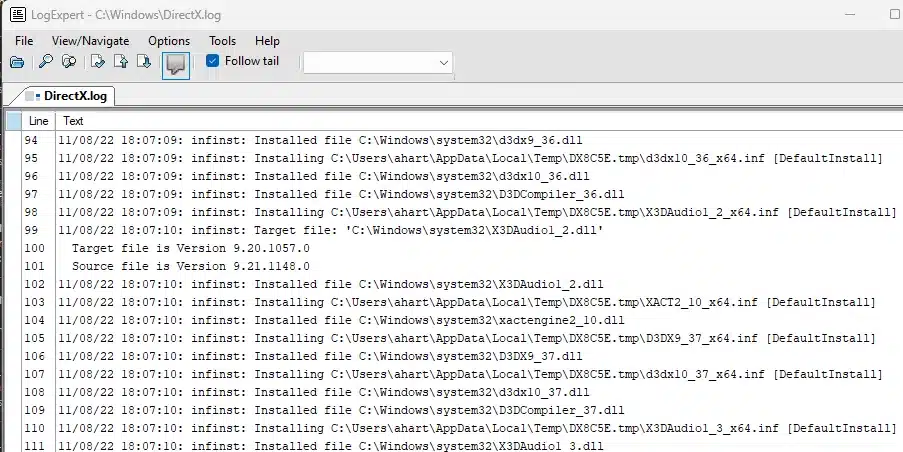Jump to previous bookmark with up arrow icon
The width and height of the screenshot is (903, 452).
coord(121,62)
